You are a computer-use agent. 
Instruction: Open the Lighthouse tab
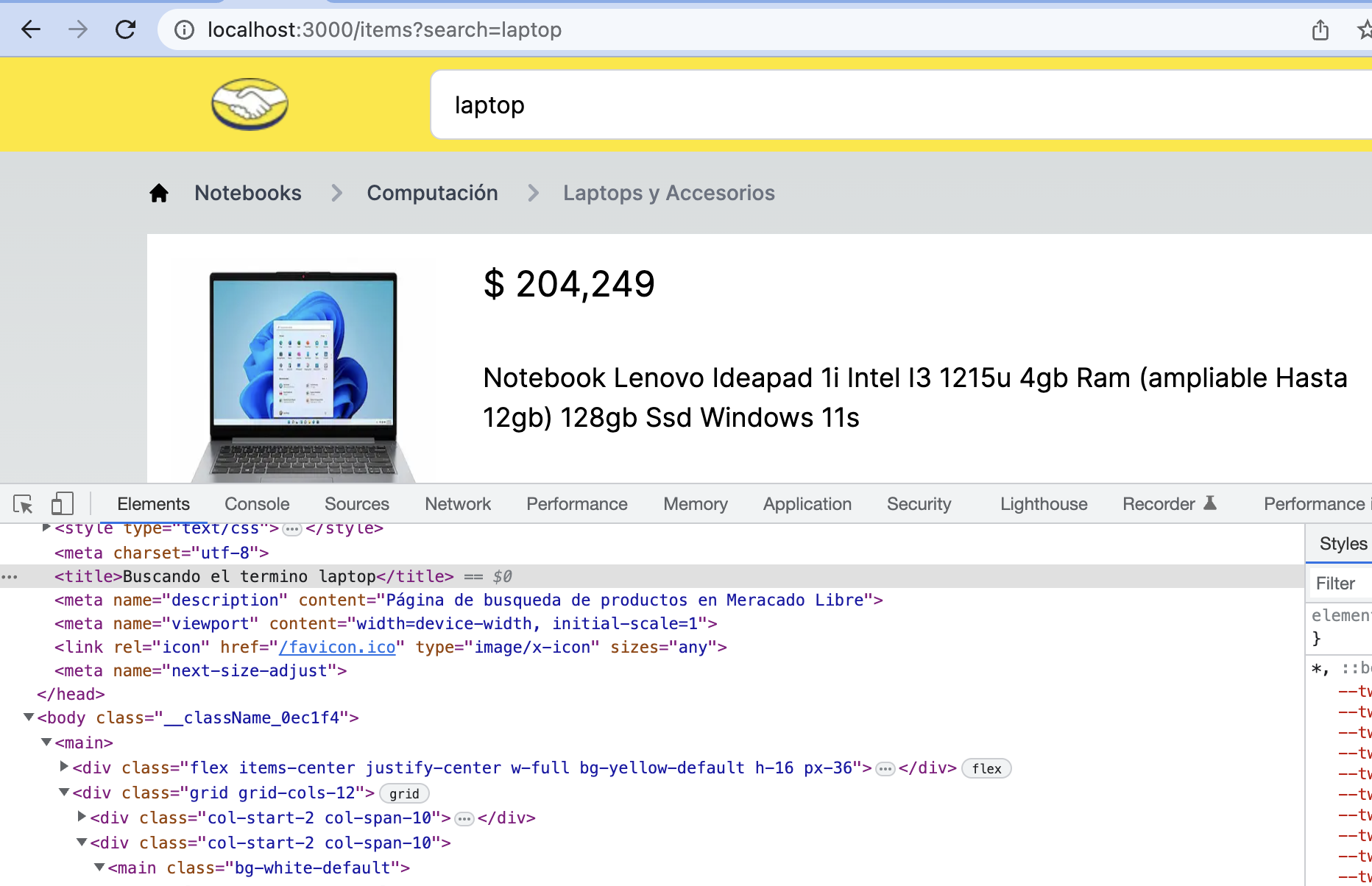[1044, 504]
